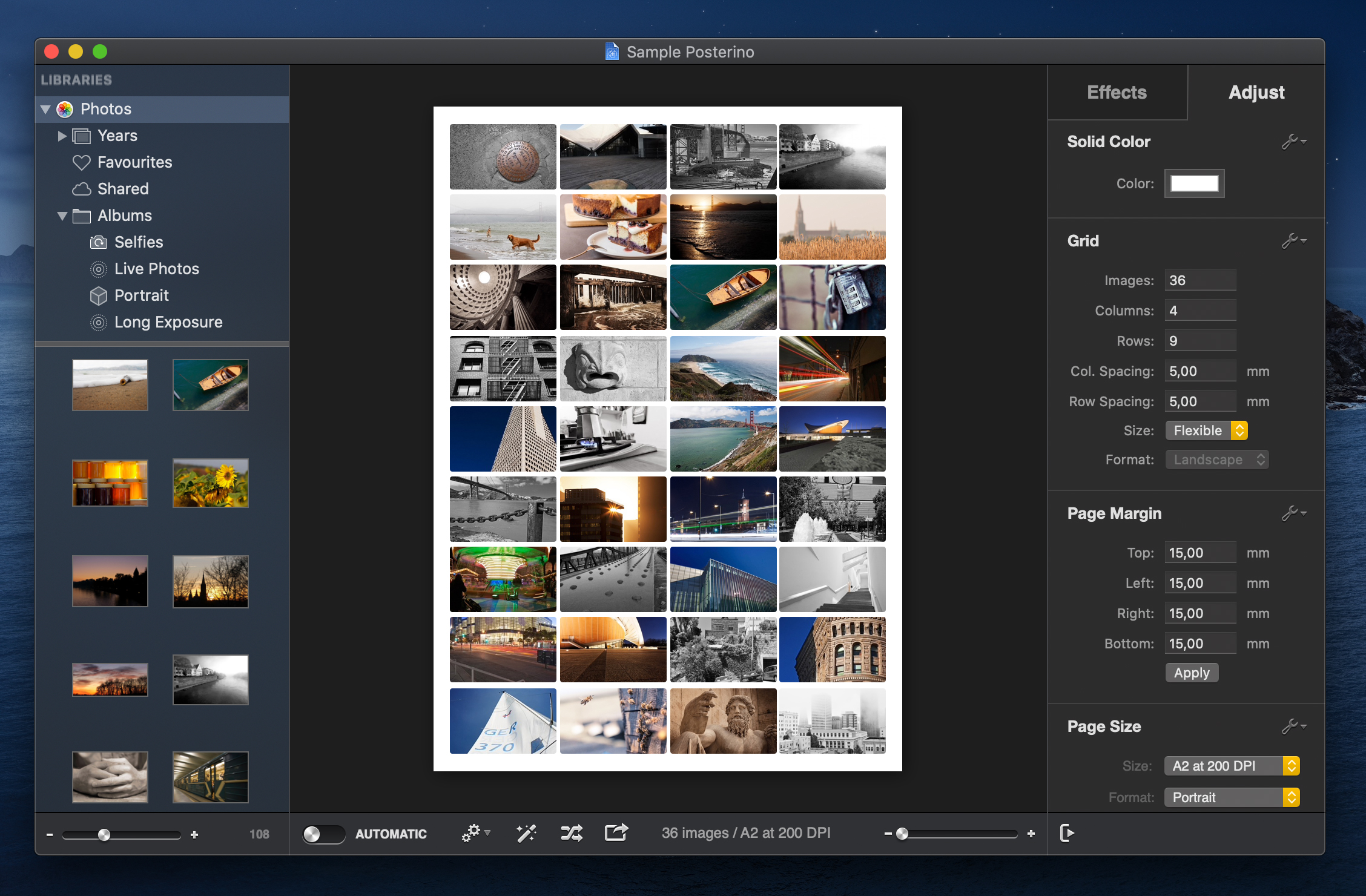
Task: Toggle the Automatic switch
Action: [323, 834]
